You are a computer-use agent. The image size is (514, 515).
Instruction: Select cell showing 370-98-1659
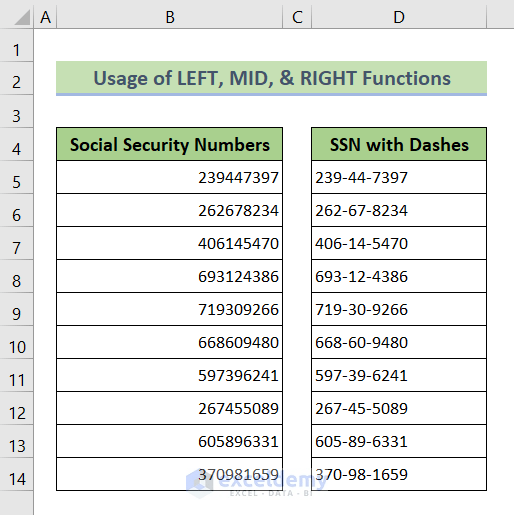point(399,474)
